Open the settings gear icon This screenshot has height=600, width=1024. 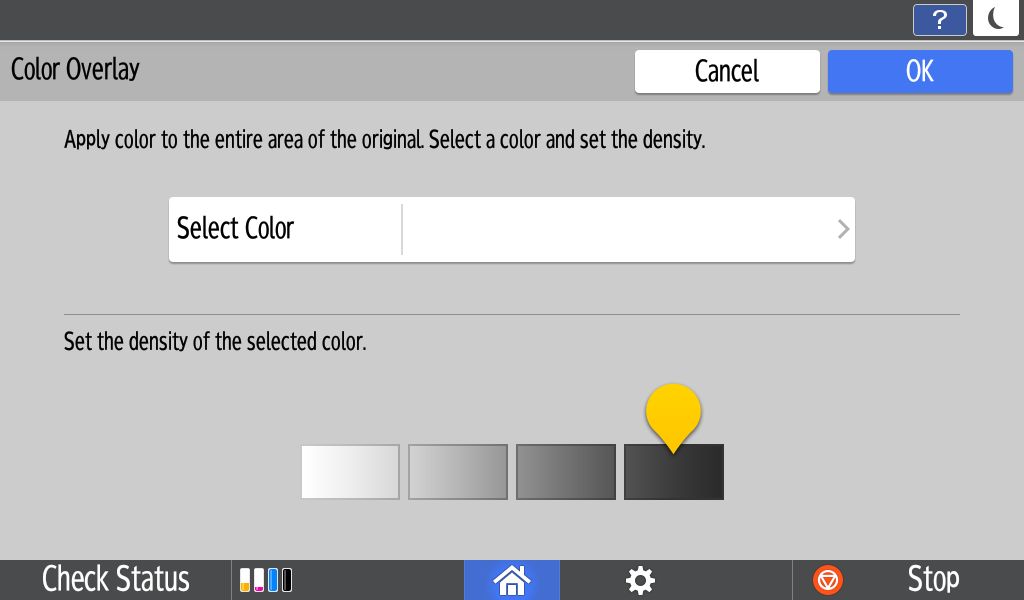640,580
